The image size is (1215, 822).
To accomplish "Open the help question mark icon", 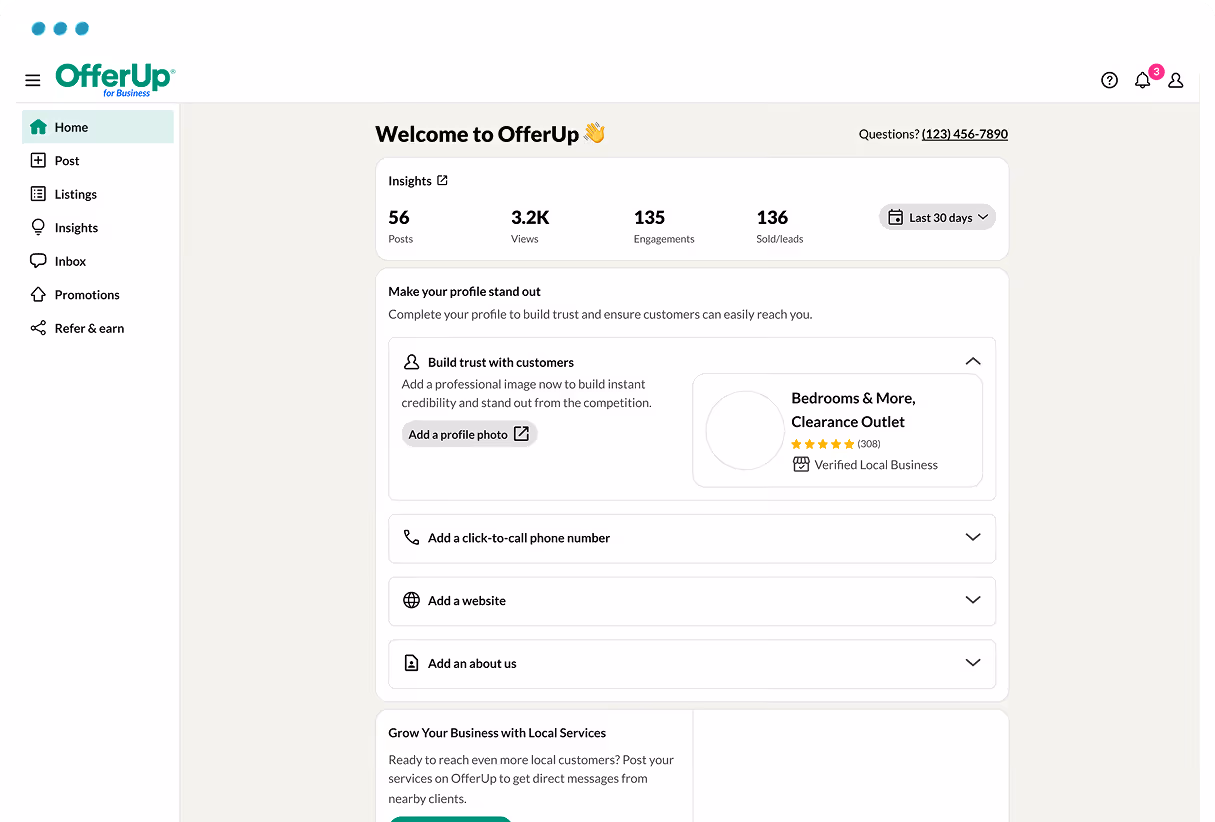I will coord(1109,80).
